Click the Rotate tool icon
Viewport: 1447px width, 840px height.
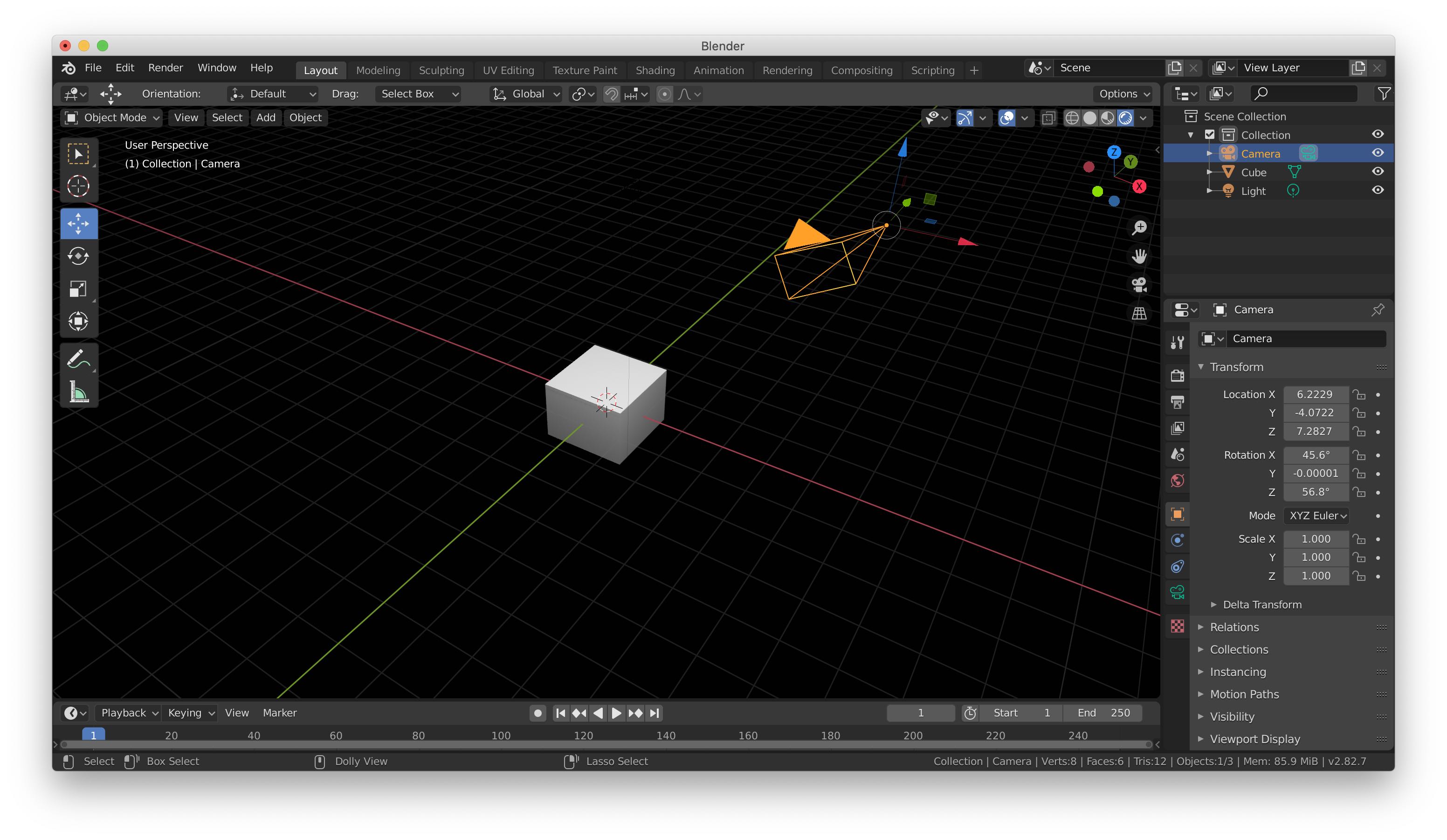click(x=79, y=255)
